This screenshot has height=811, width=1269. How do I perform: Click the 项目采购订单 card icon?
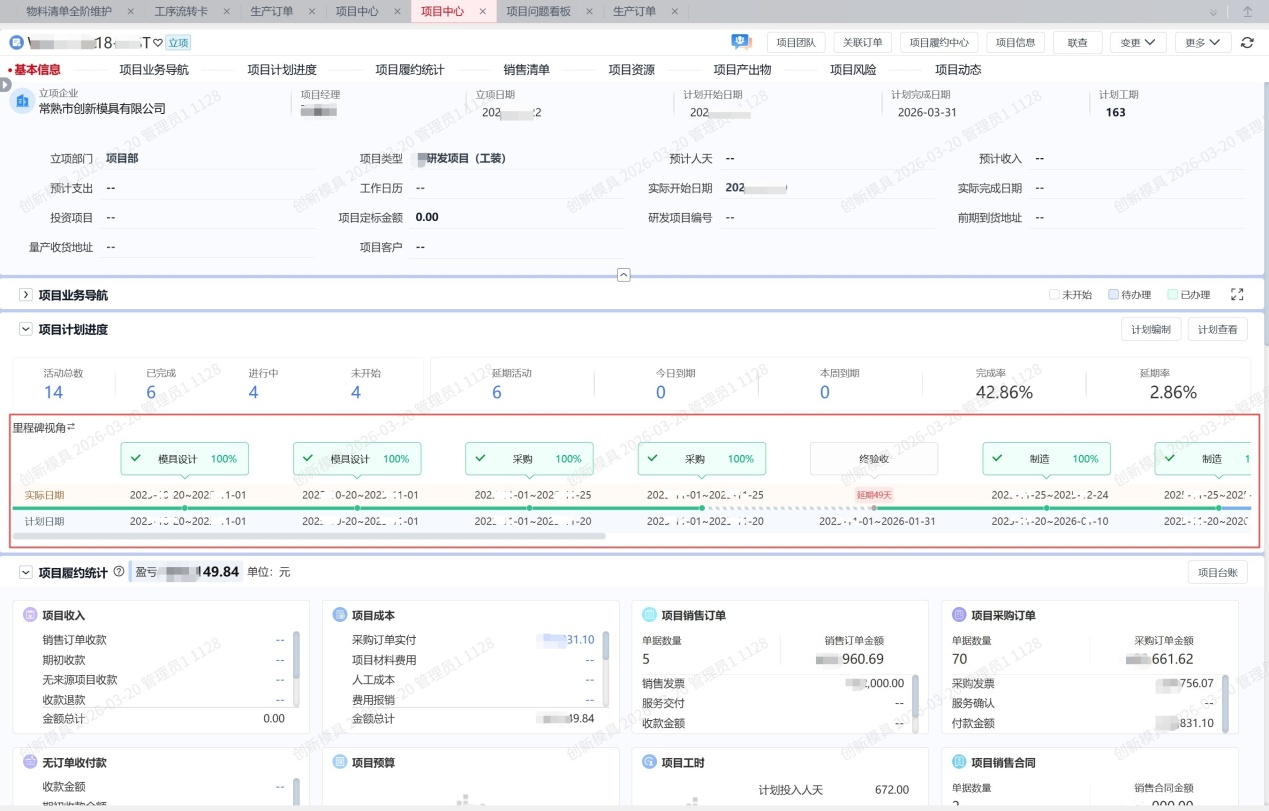958,615
